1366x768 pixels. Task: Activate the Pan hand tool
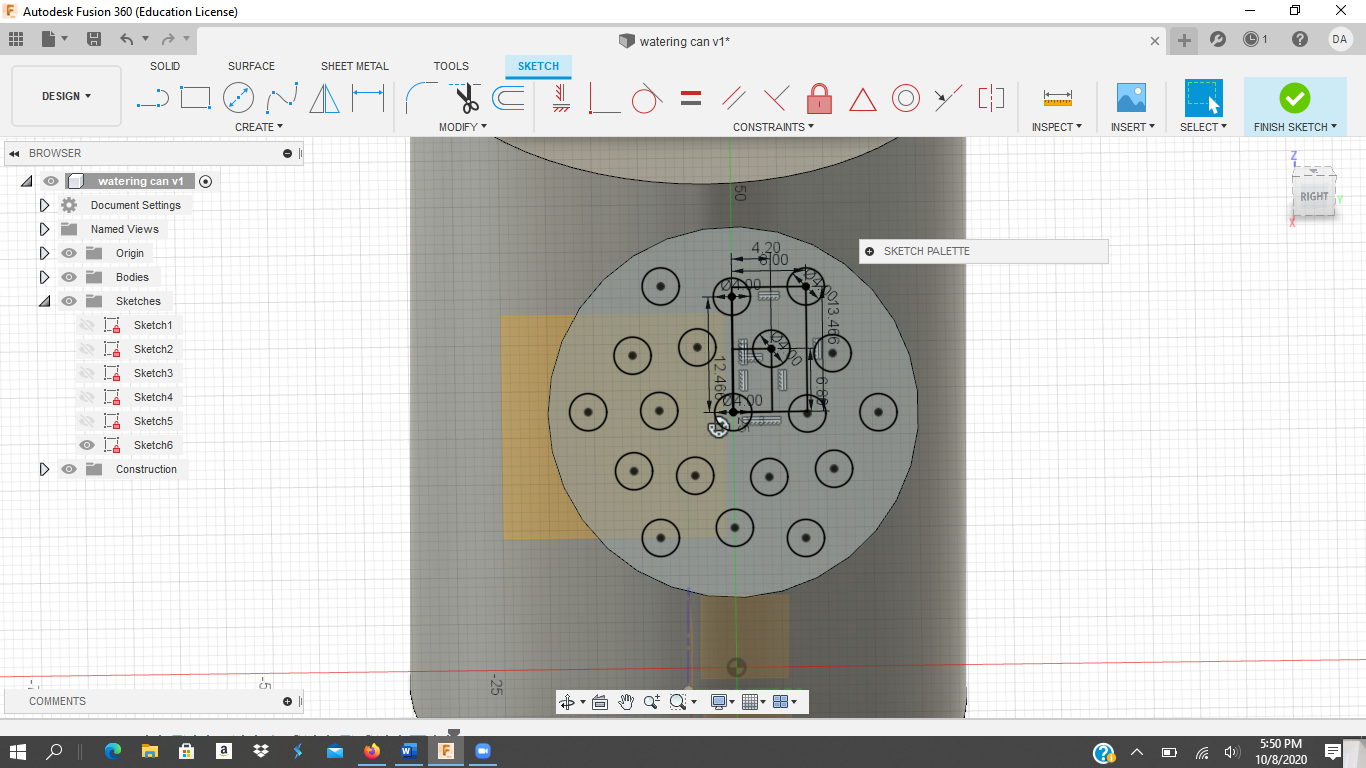[626, 702]
